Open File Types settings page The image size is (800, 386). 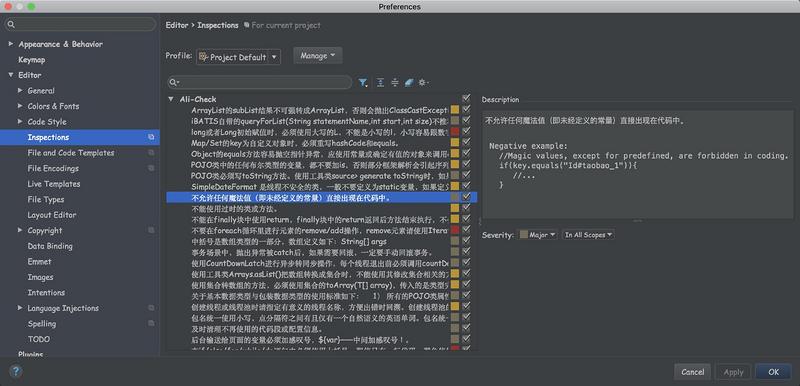click(x=46, y=199)
